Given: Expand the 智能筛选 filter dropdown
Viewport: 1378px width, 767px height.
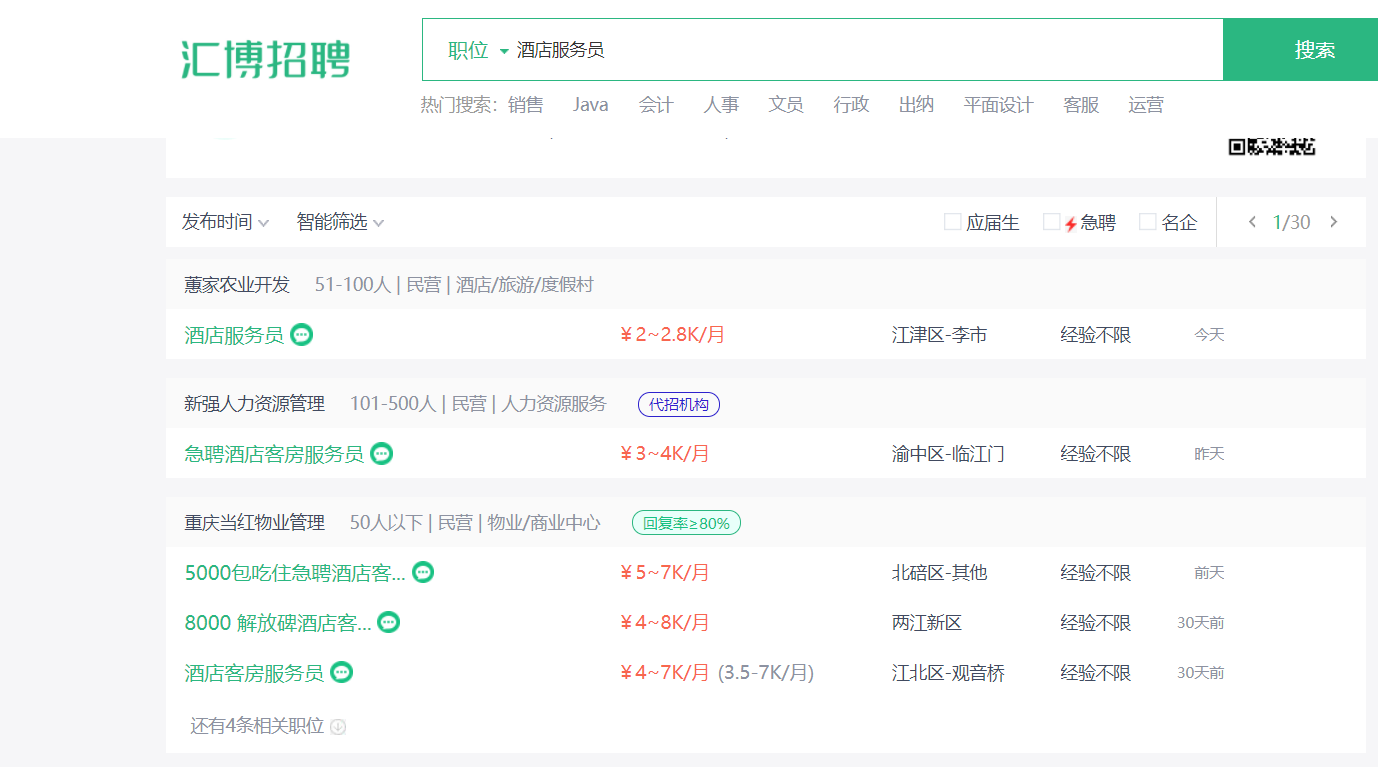Looking at the screenshot, I should [340, 222].
